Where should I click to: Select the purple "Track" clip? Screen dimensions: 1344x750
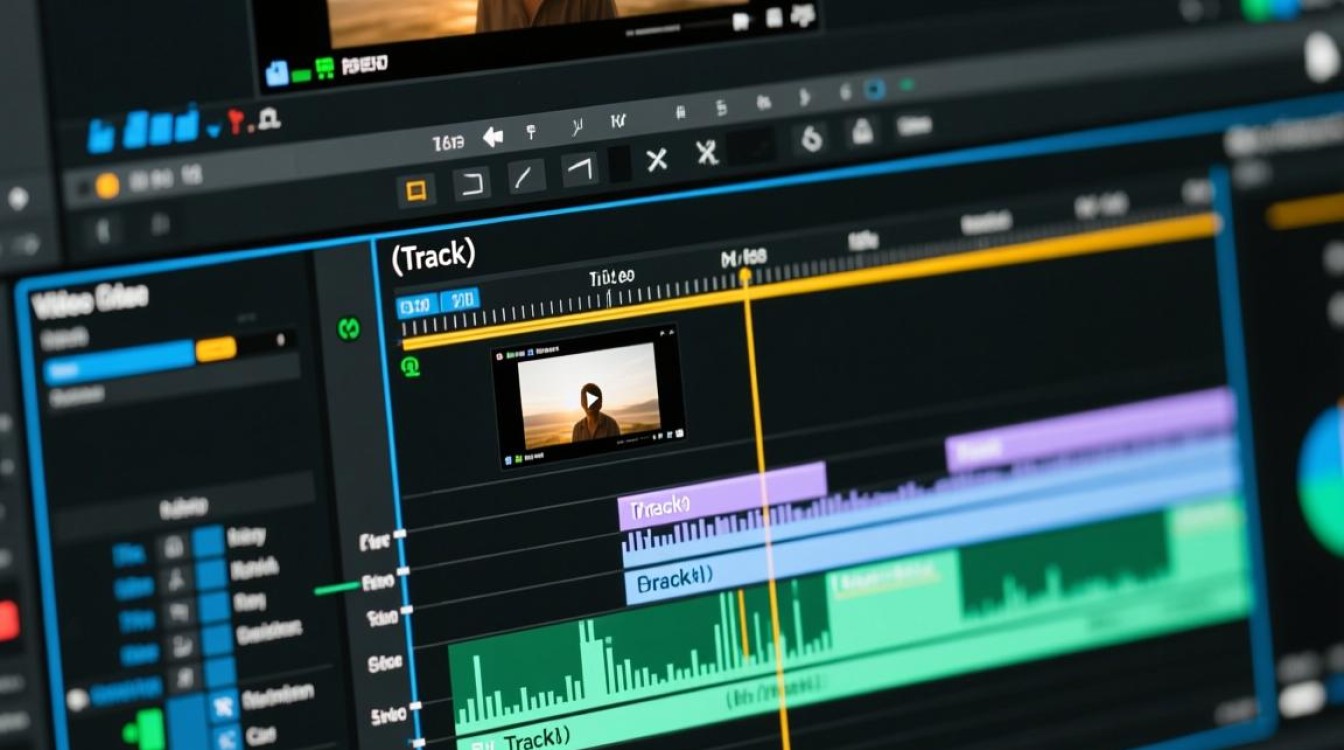722,497
